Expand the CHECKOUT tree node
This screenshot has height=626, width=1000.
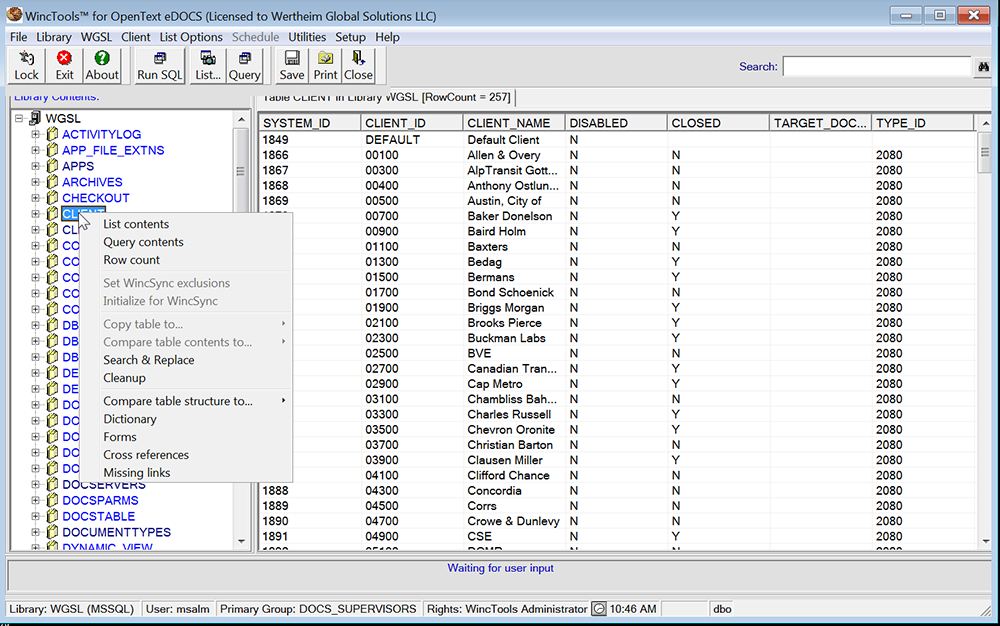tap(36, 198)
